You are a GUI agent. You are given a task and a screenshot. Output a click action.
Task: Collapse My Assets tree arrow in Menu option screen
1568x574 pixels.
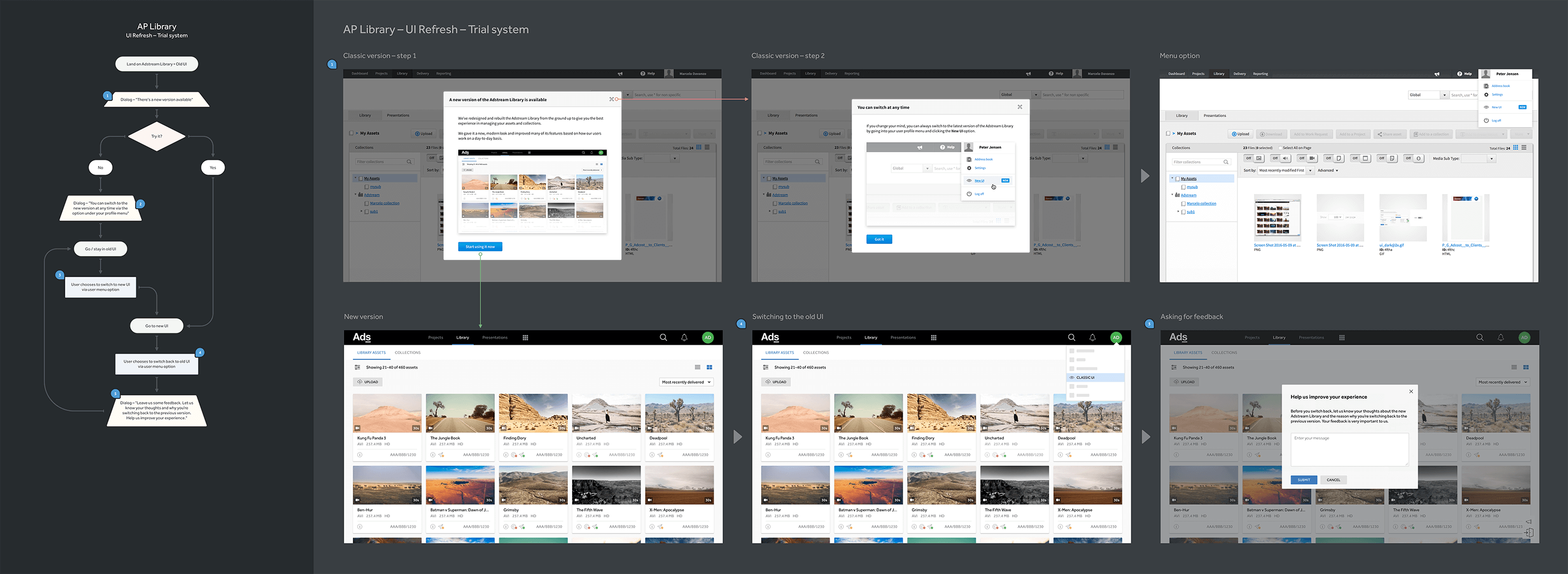pos(1172,178)
